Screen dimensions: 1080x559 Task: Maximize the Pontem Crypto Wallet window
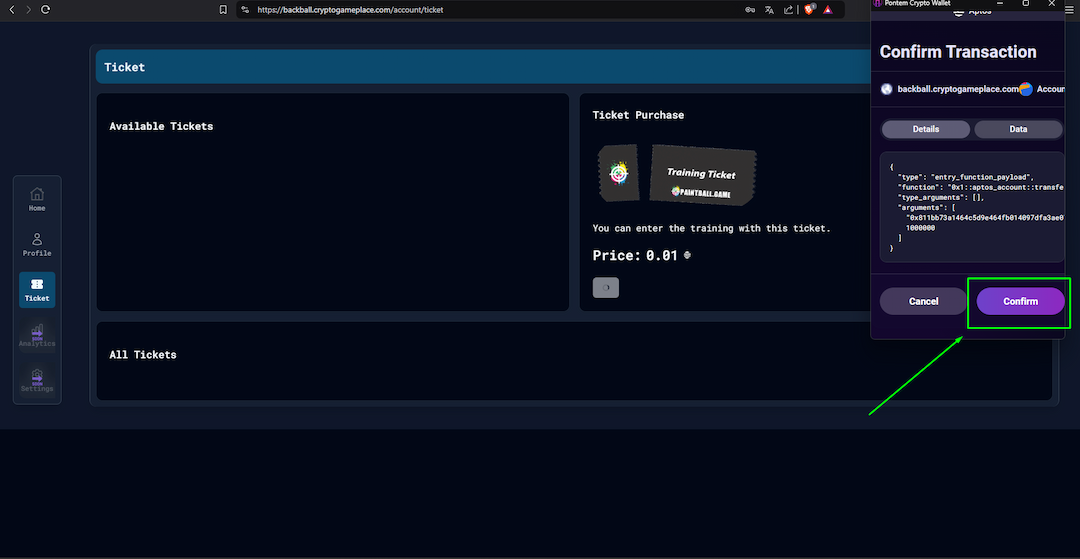click(x=1025, y=3)
